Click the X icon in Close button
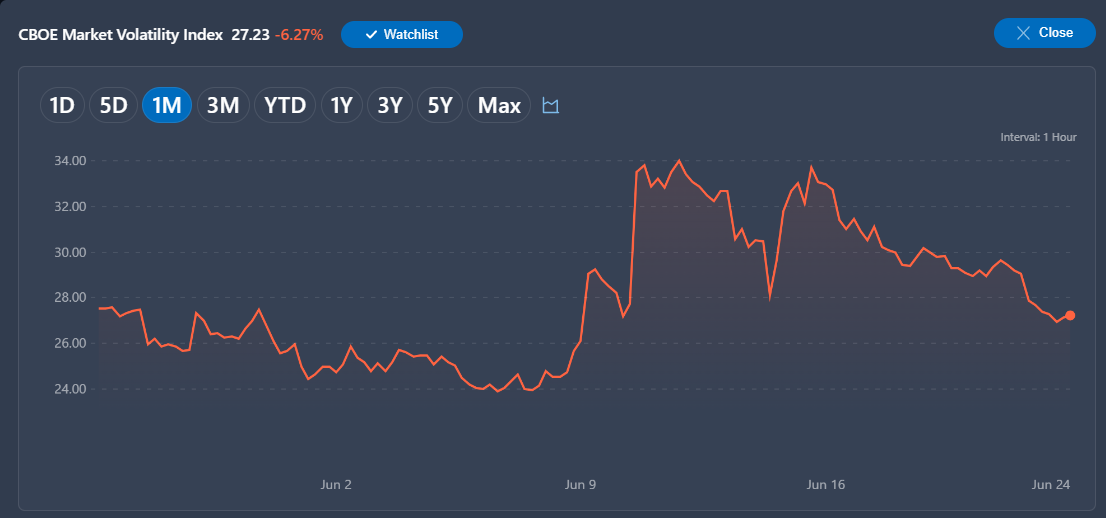 tap(1023, 33)
